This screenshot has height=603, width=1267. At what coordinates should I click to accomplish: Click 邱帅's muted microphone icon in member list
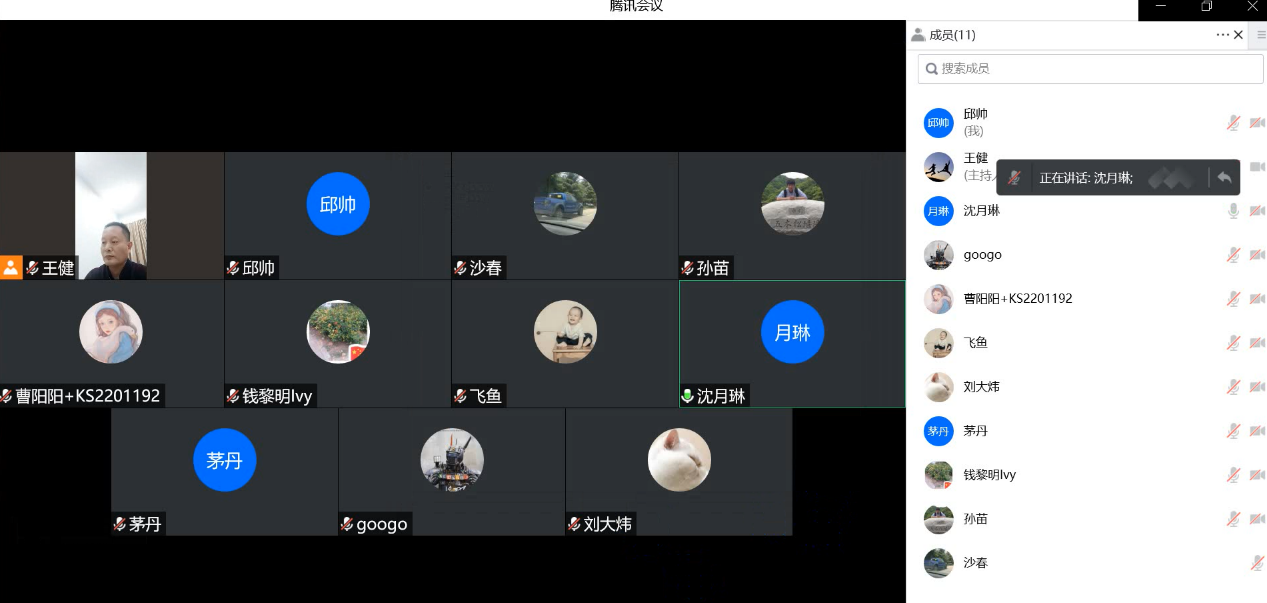(x=1234, y=123)
